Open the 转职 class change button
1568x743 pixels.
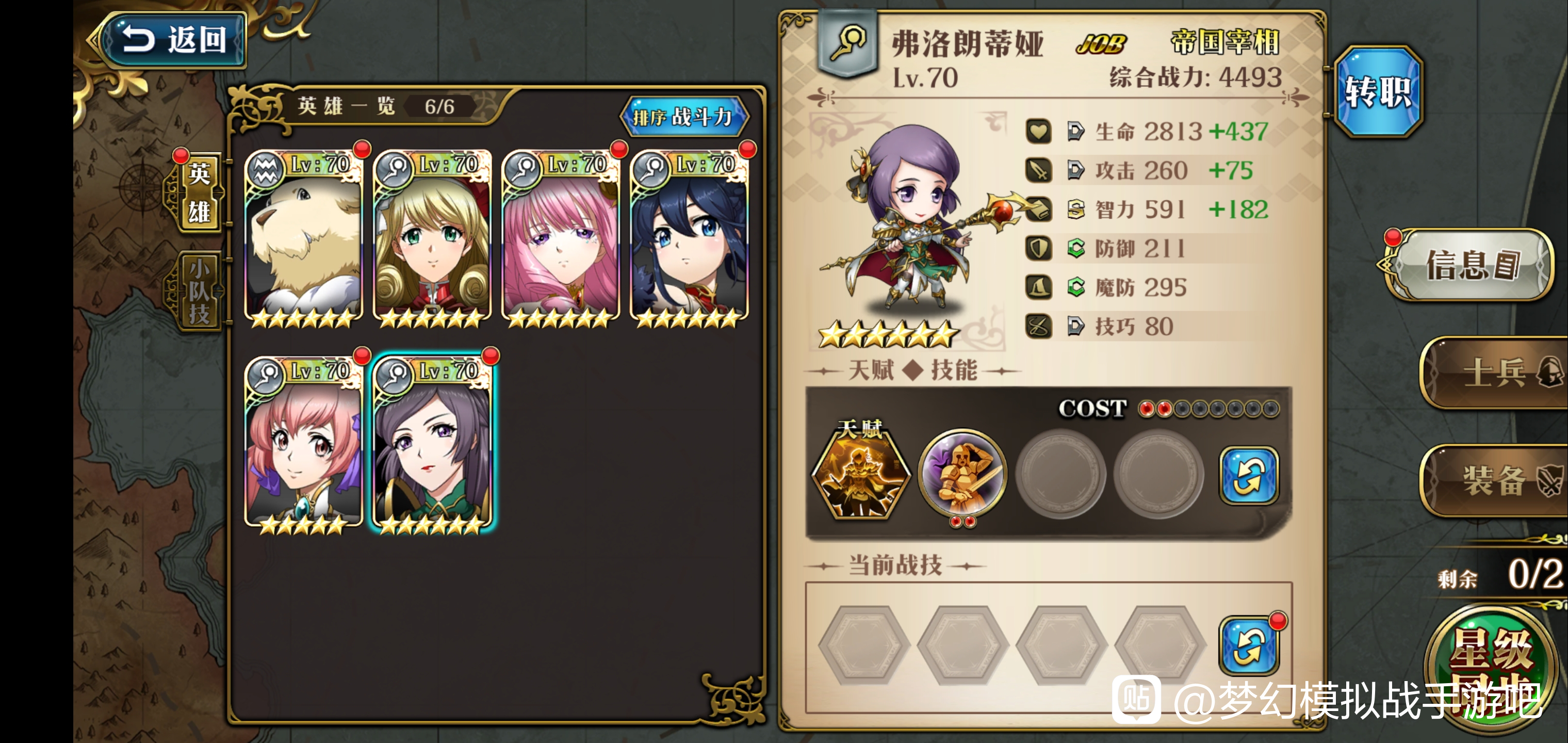tap(1378, 91)
